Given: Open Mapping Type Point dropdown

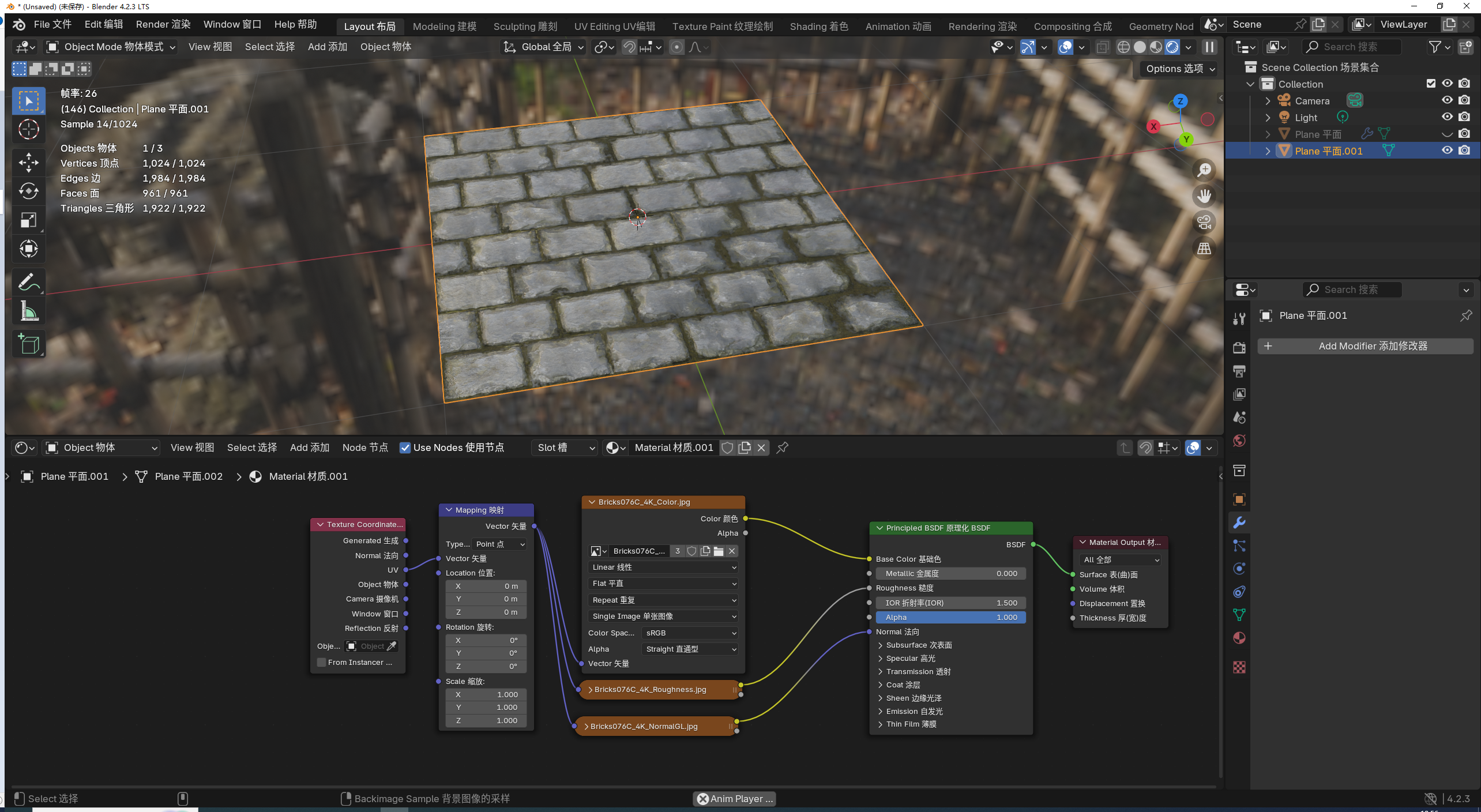Looking at the screenshot, I should point(499,544).
